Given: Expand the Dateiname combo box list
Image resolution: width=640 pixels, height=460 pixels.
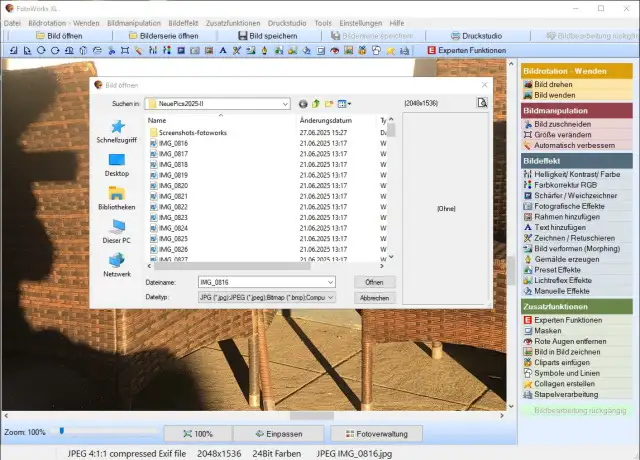Looking at the screenshot, I should (330, 283).
